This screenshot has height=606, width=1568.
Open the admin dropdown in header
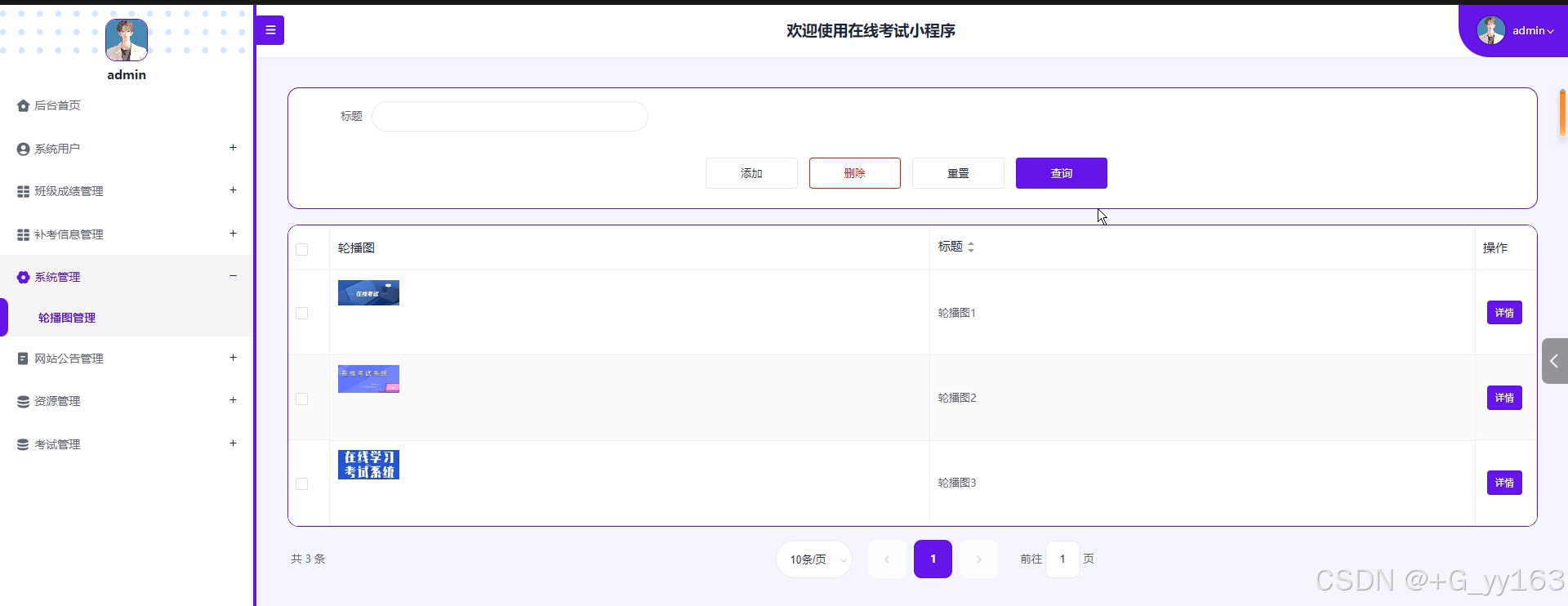1533,31
